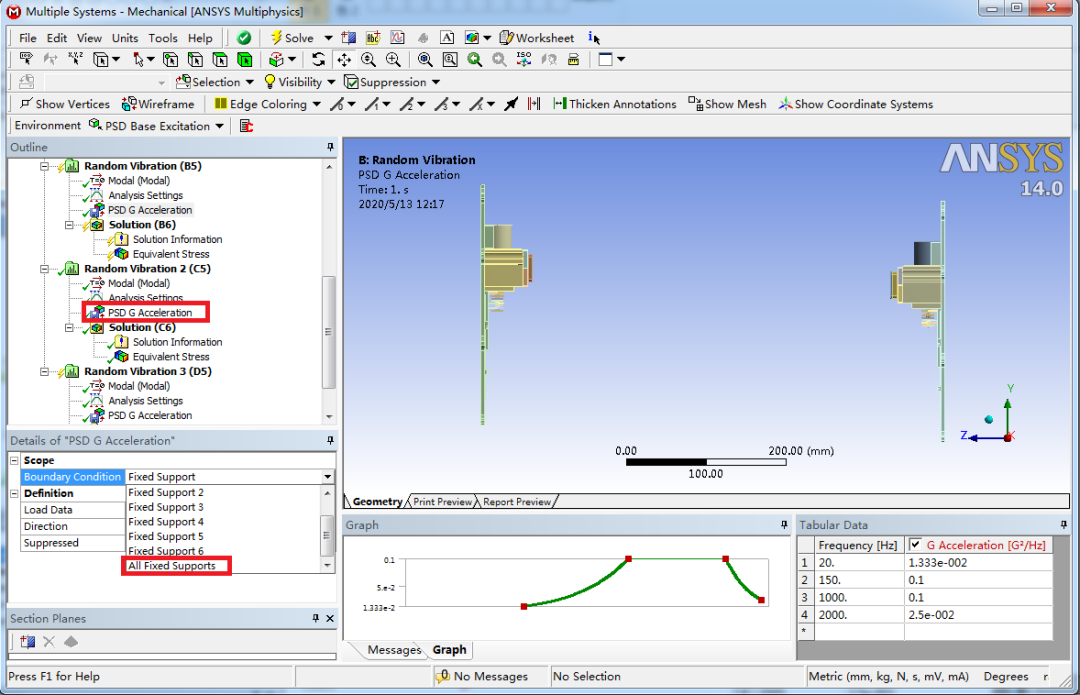Viewport: 1080px width, 695px height.
Task: Click the Boundary Condition list scrollbar thumb
Action: click(x=327, y=535)
